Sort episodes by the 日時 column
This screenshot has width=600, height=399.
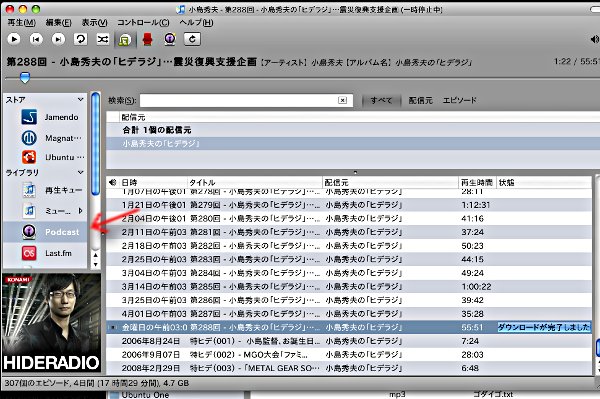pos(153,182)
